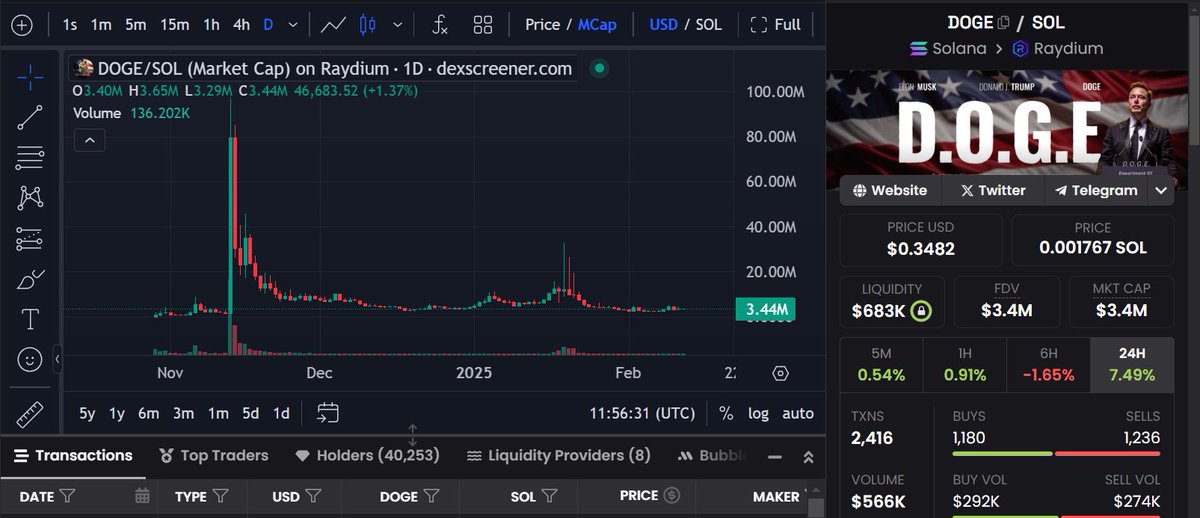Filter transactions by DOGE amount funnel icon
Viewport: 1200px width, 518px height.
click(431, 495)
